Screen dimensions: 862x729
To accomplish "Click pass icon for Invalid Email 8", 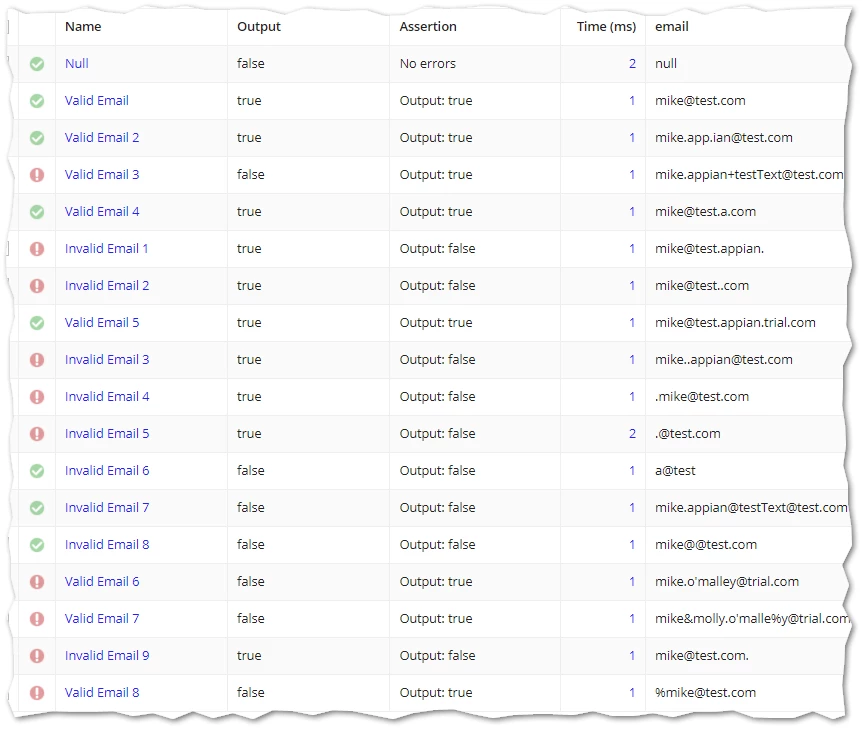I will click(37, 545).
